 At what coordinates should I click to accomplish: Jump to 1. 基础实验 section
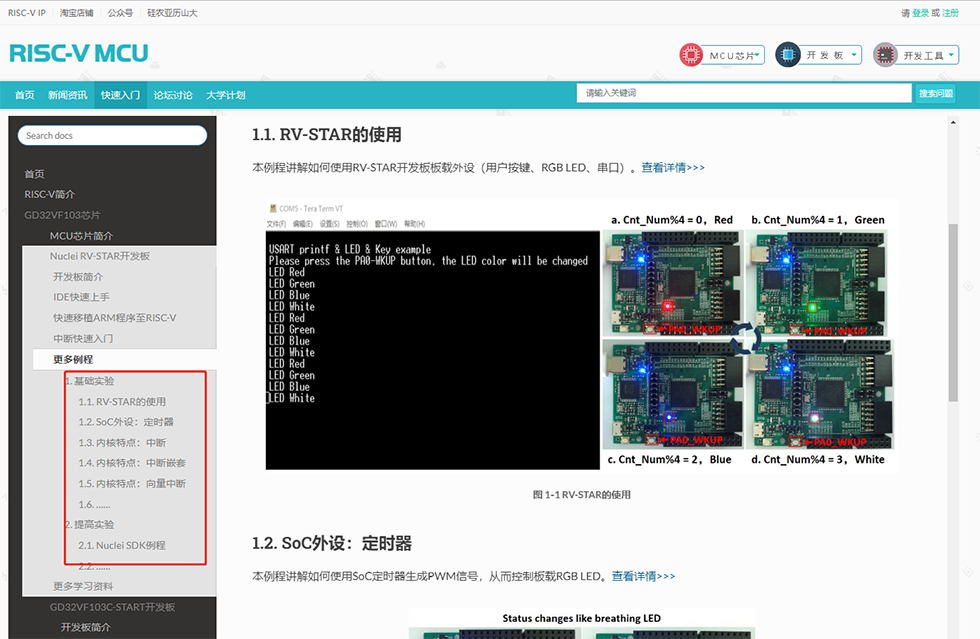[89, 381]
